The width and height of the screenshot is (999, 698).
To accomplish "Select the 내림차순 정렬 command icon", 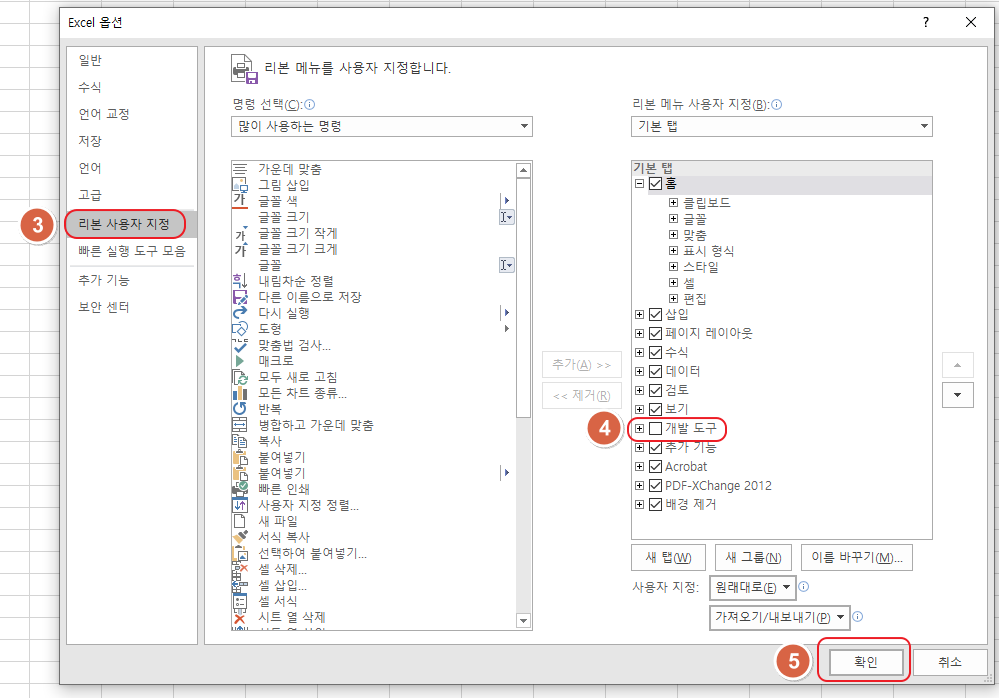I will (240, 280).
